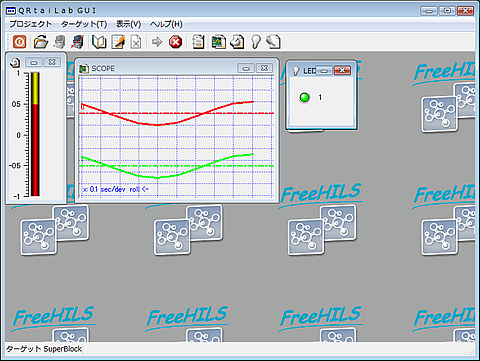Screen dimensions: 480x361
Task: Click the last toolbar icon after light bulb
Action: 273,42
